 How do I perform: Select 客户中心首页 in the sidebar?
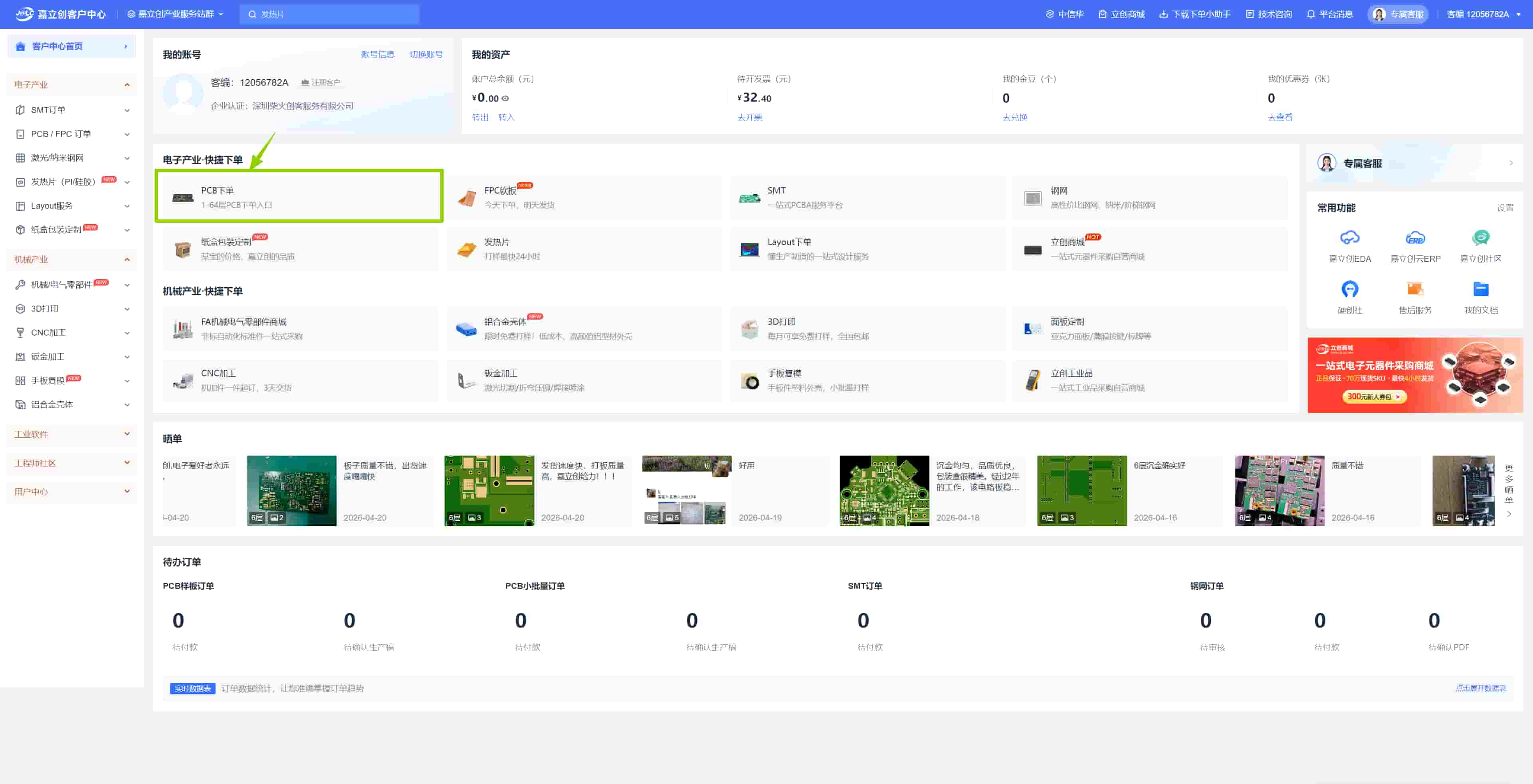pyautogui.click(x=57, y=46)
